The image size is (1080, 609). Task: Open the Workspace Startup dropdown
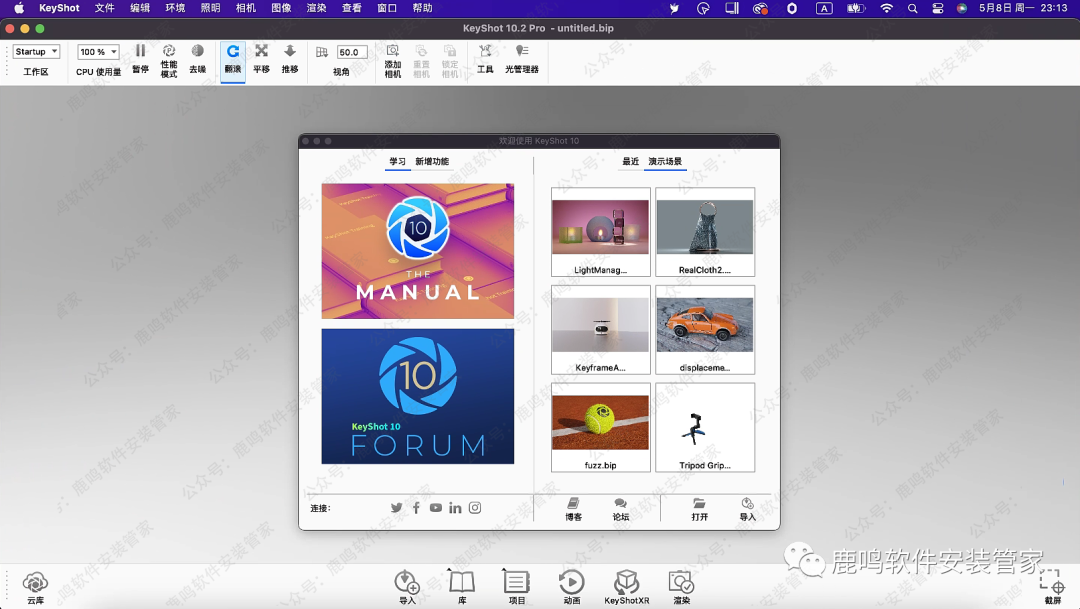coord(37,52)
